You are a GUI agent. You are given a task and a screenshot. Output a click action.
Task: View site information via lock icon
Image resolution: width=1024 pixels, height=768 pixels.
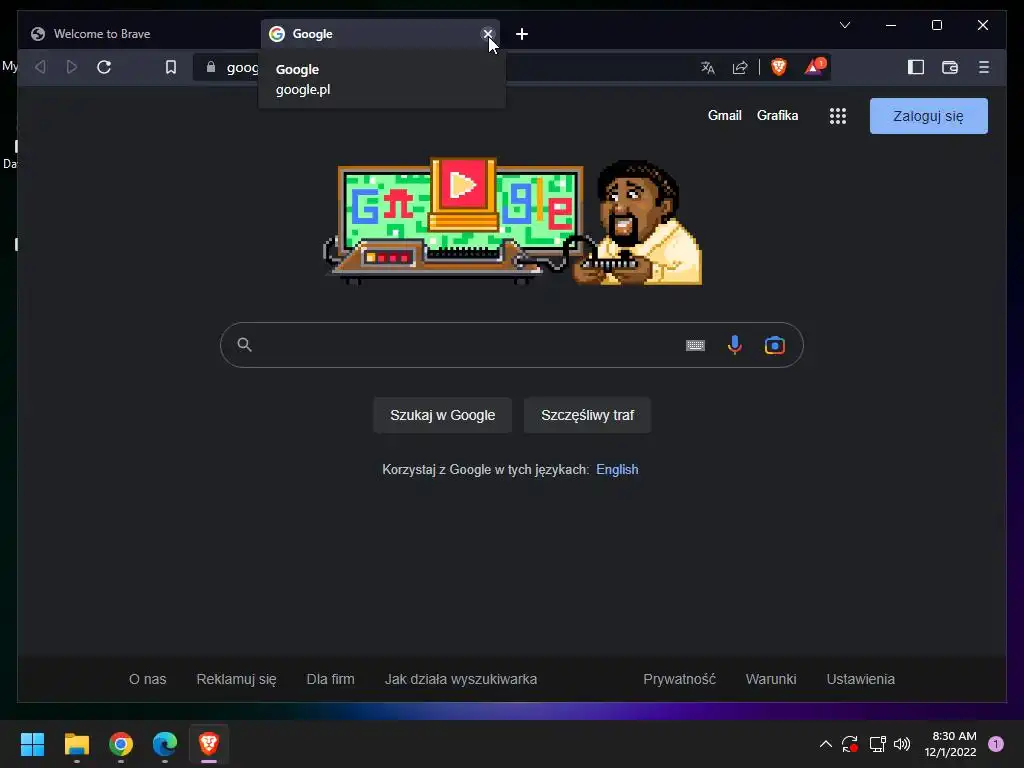210,67
